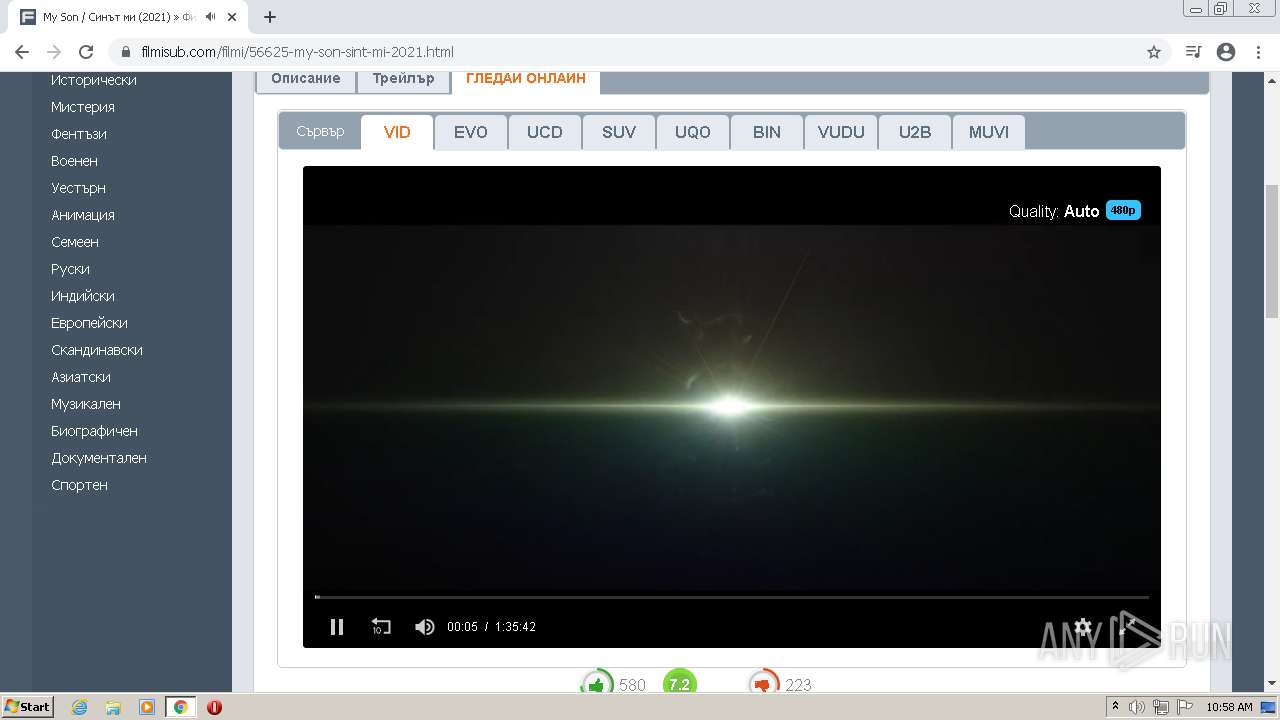Switch to the VUDU server tab
This screenshot has height=720, width=1280.
tap(841, 132)
